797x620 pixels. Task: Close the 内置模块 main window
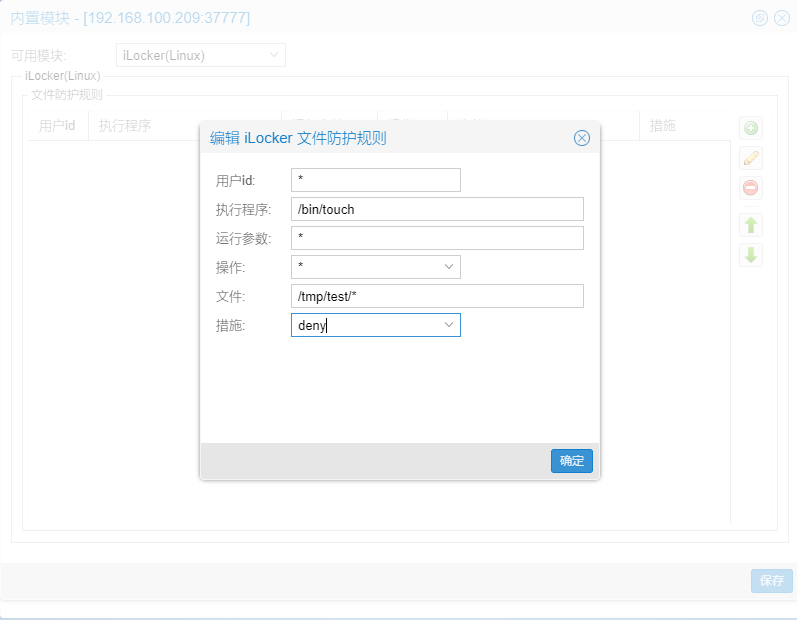point(781,18)
